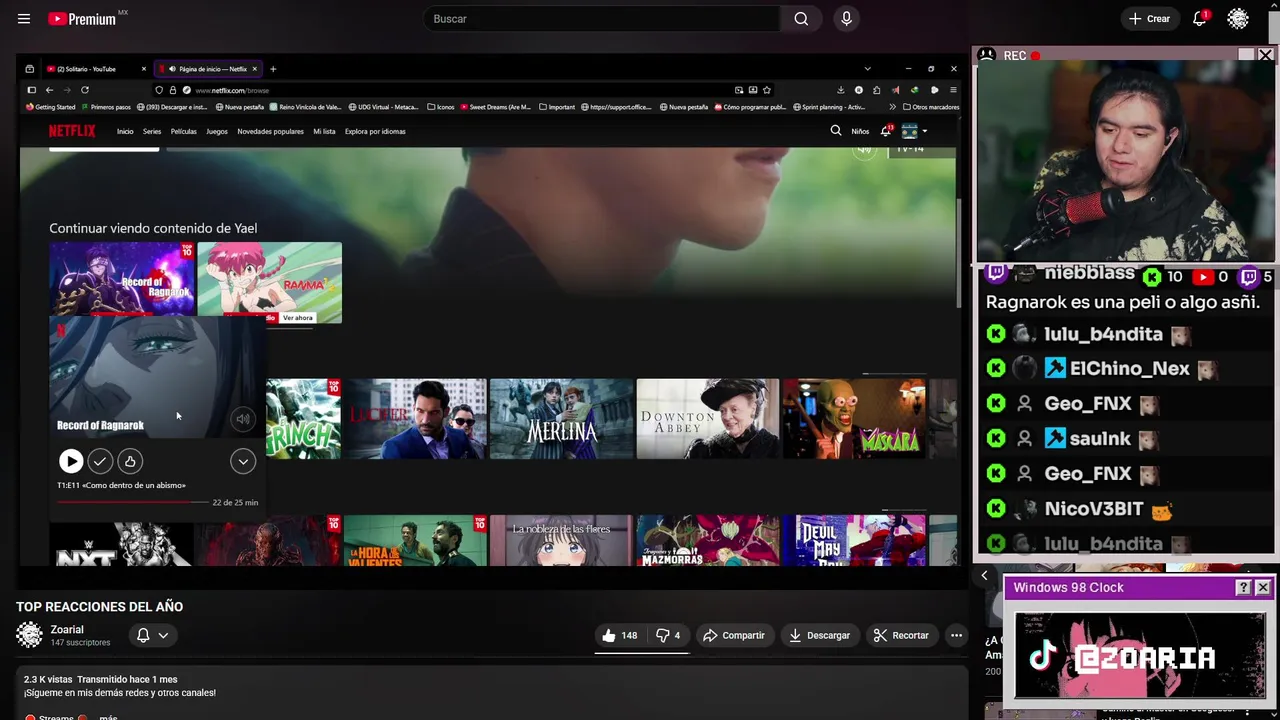
Task: Open the account avatar menu on YouTube
Action: 1238,19
